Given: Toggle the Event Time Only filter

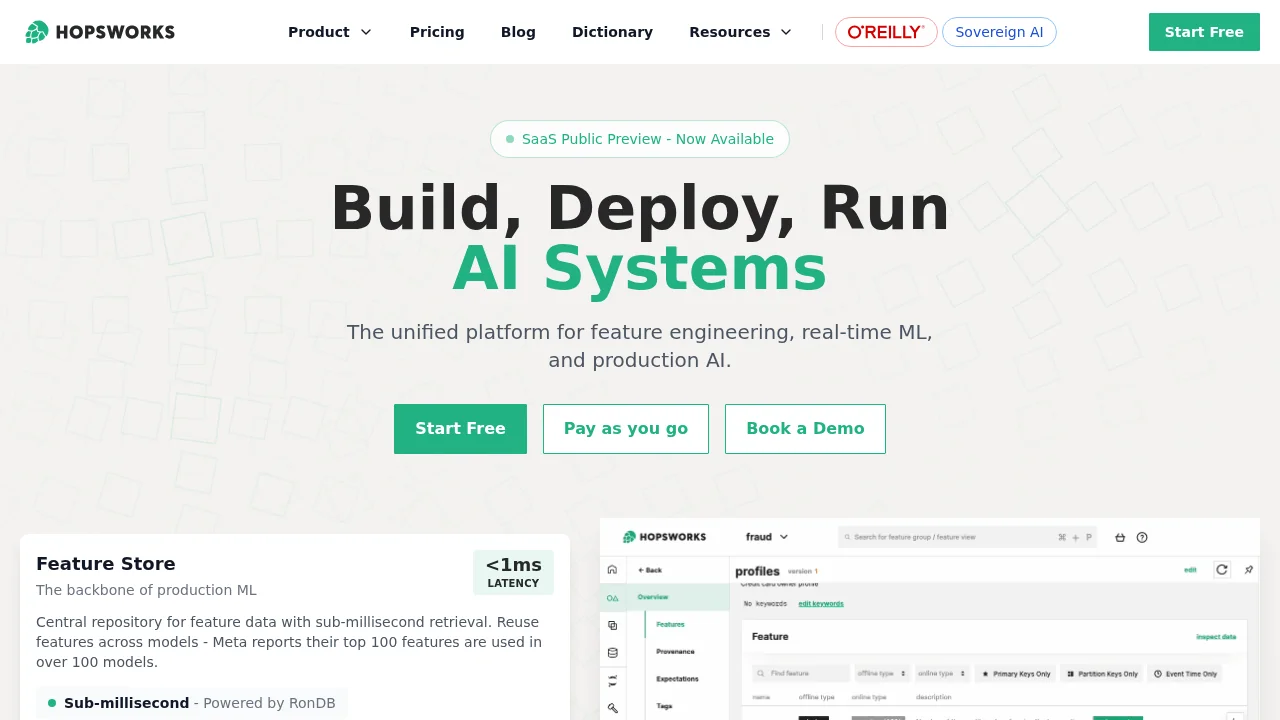Looking at the screenshot, I should [x=1186, y=673].
